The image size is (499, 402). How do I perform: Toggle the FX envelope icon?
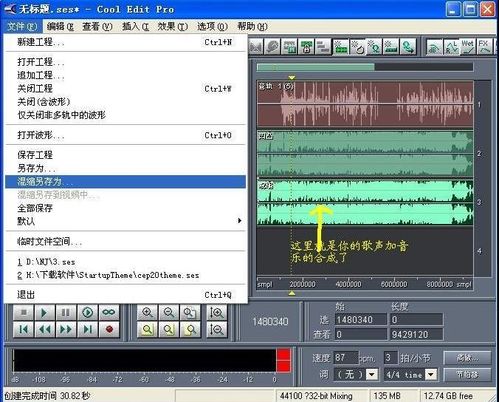tap(484, 47)
